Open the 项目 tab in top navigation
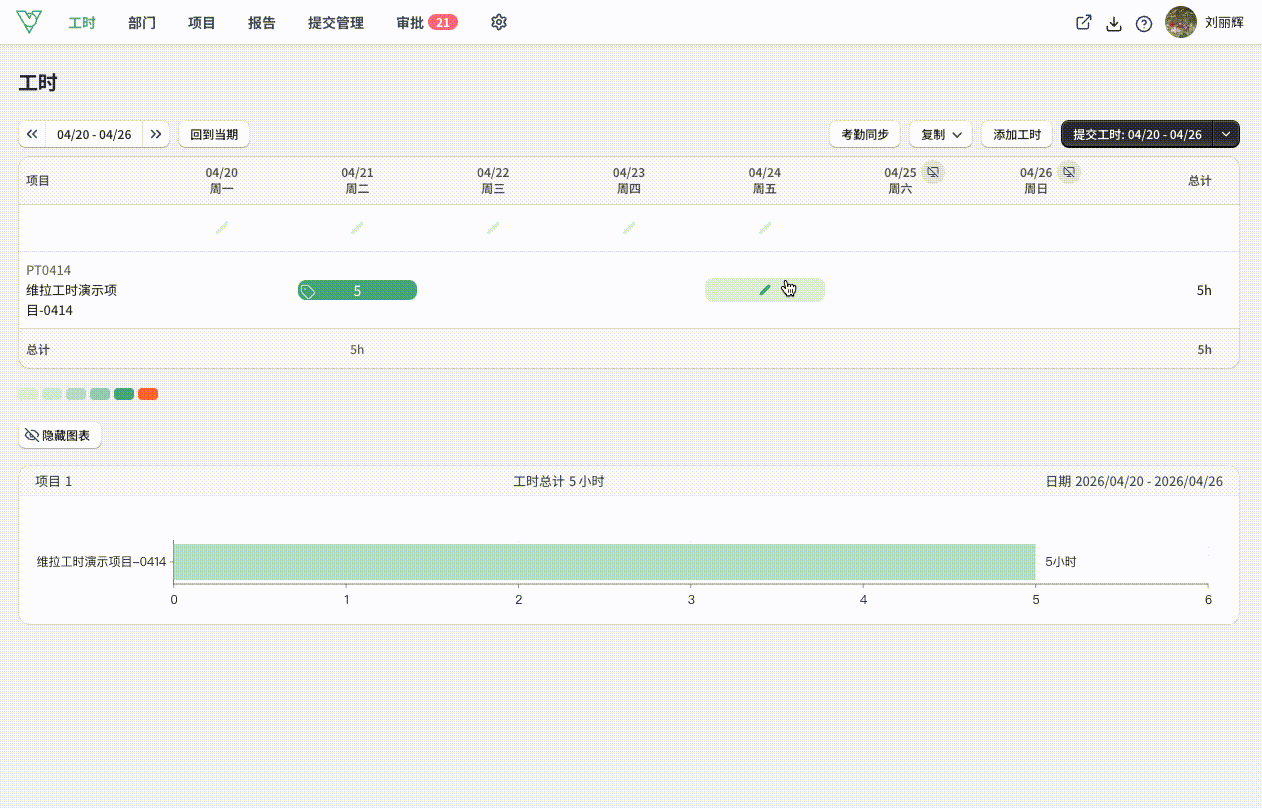This screenshot has height=808, width=1262. point(202,22)
